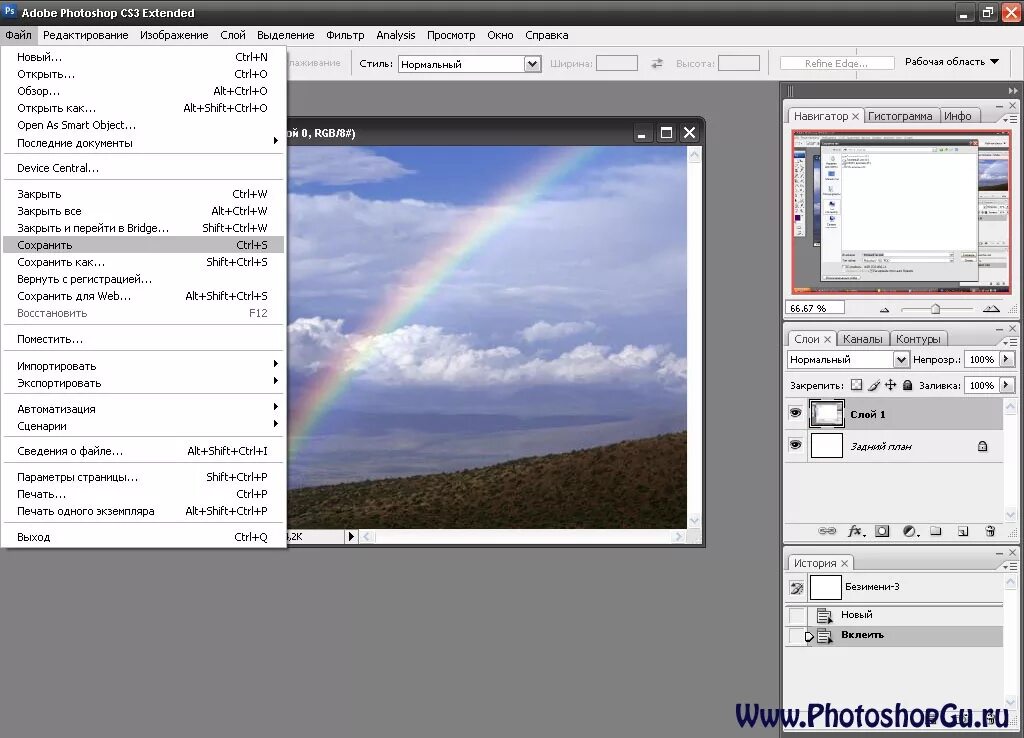Add a layer mask
Image resolution: width=1024 pixels, height=738 pixels.
point(882,531)
